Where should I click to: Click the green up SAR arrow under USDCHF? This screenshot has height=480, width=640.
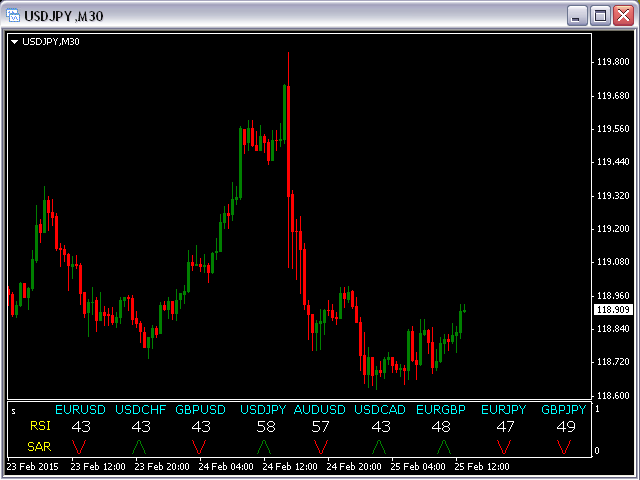(x=139, y=447)
